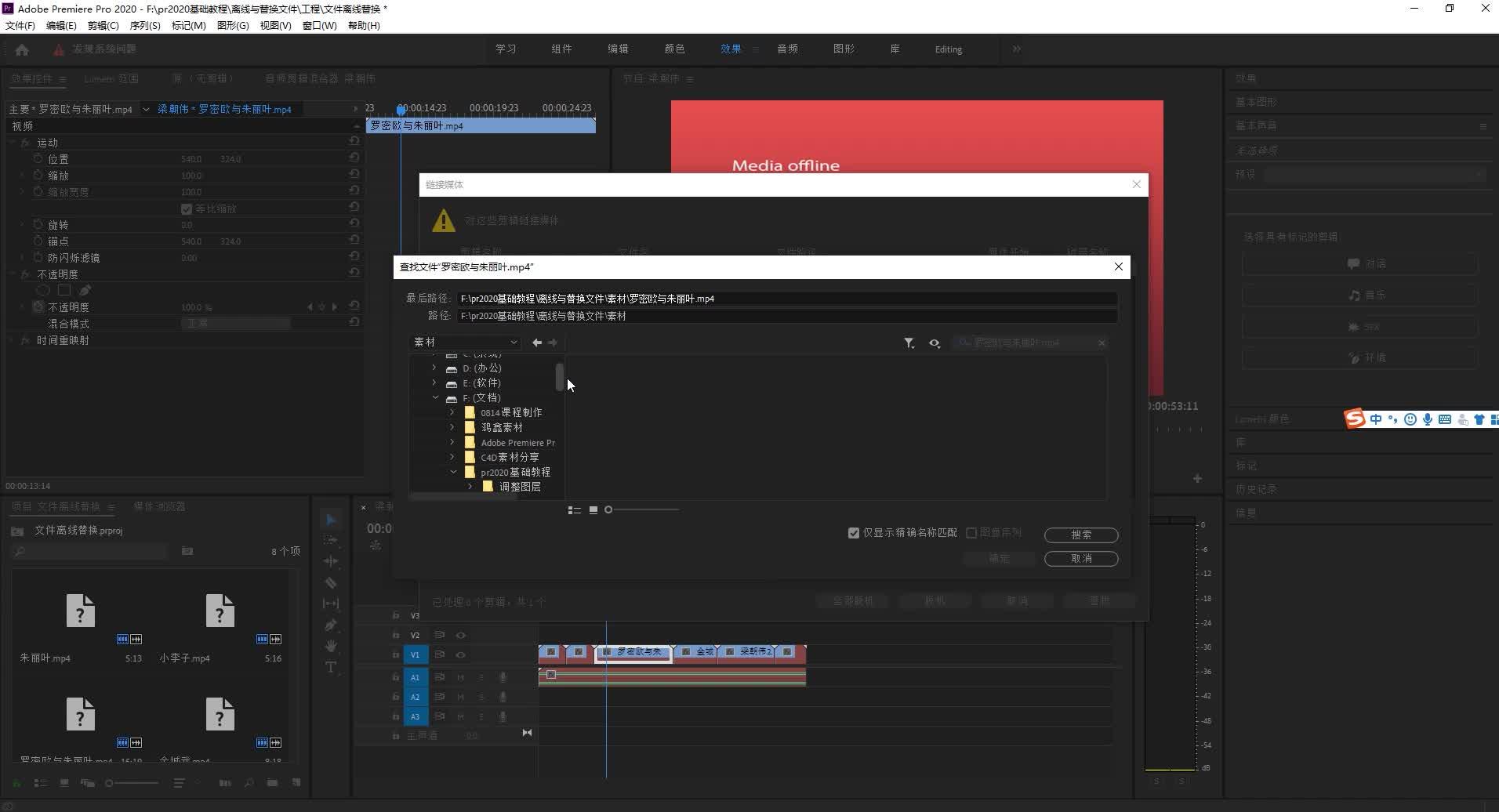This screenshot has width=1499, height=812.
Task: Click the new bin icon in Project panel
Action: 272,782
